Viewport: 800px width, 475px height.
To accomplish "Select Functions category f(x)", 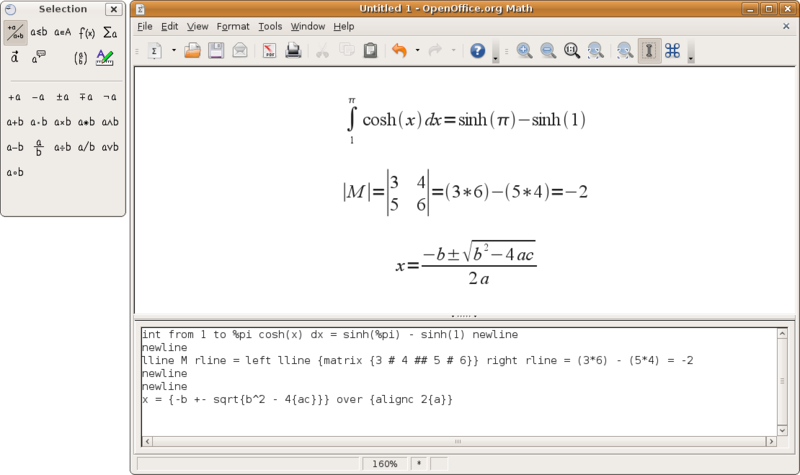I will click(x=87, y=33).
